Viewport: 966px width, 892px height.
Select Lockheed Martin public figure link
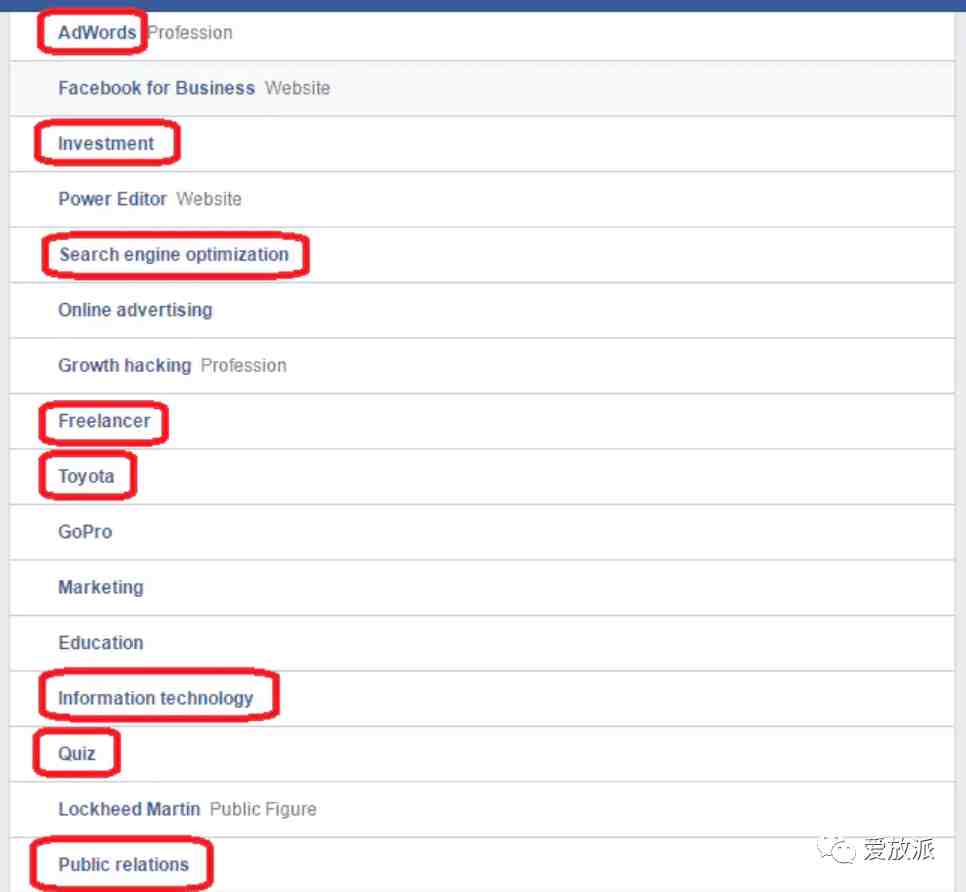129,809
